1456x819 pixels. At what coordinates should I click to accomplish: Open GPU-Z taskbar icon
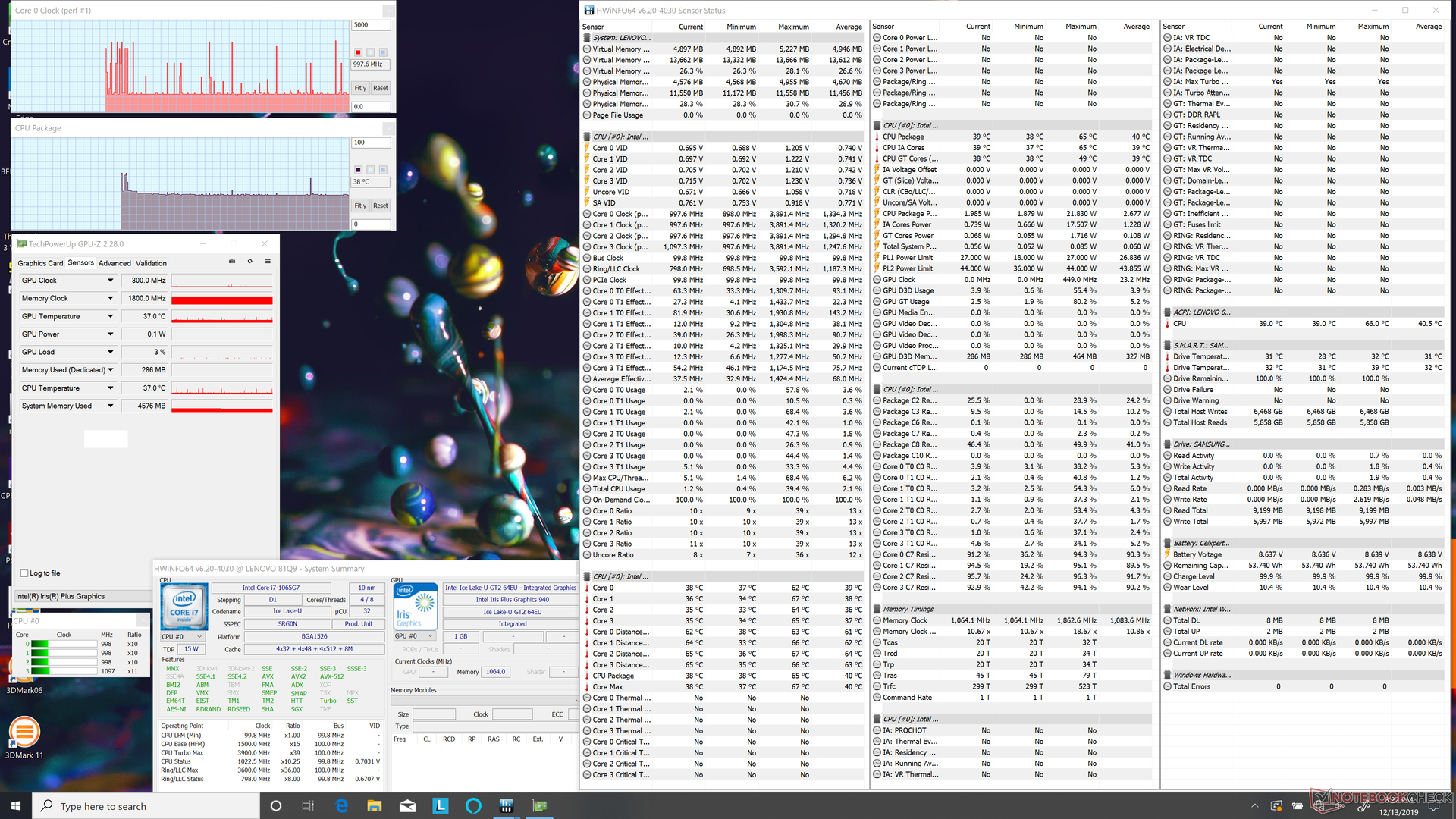539,806
